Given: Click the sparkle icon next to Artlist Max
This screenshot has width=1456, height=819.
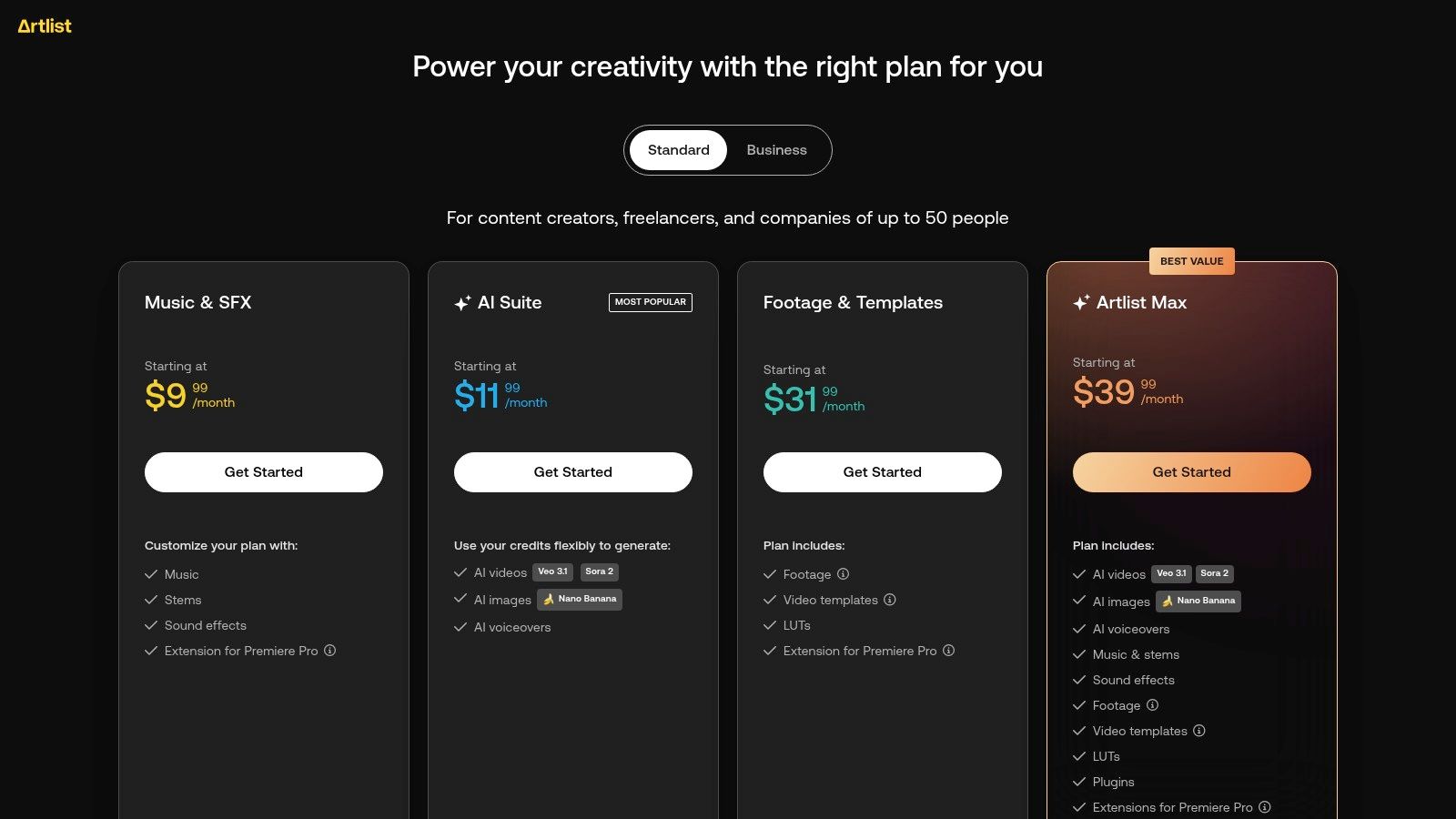Looking at the screenshot, I should click(1081, 303).
